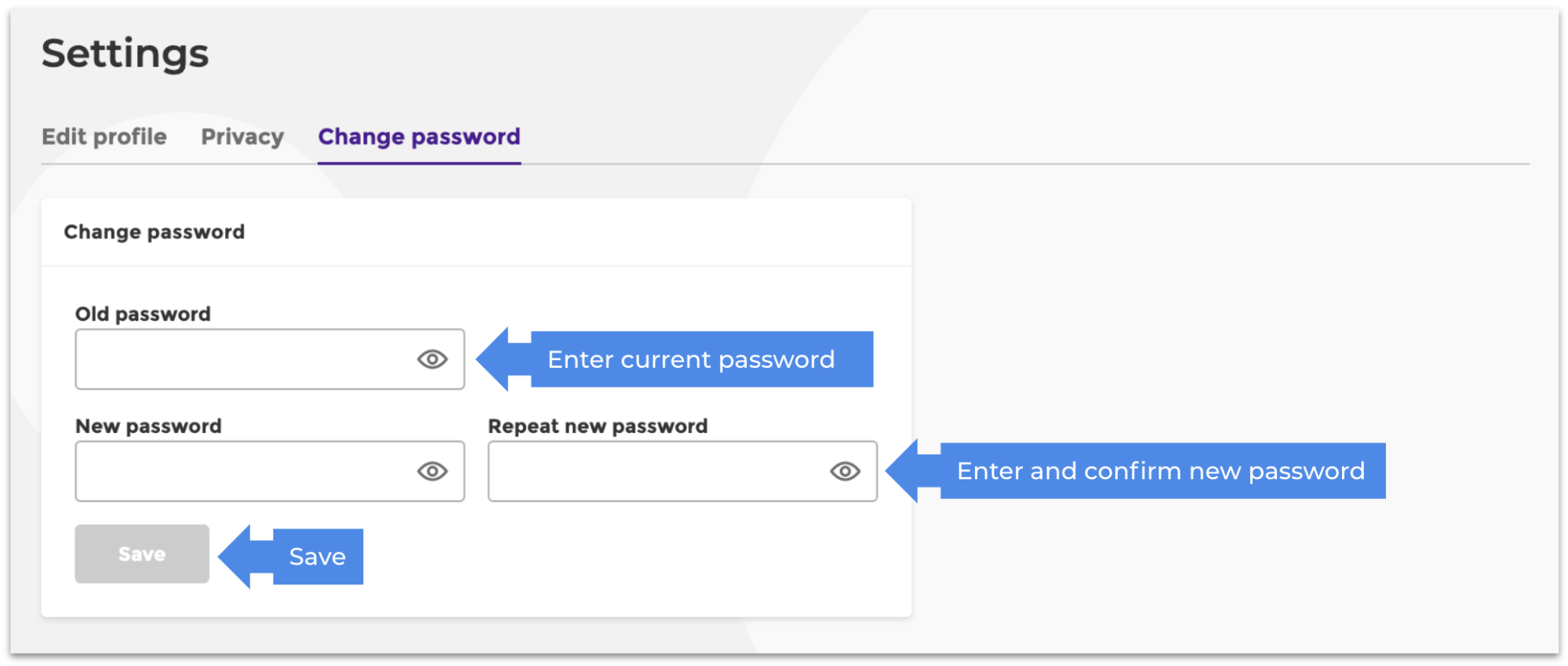Screen dimensions: 1568x666
Task: Click the eye icon for Repeat new password
Action: 843,471
